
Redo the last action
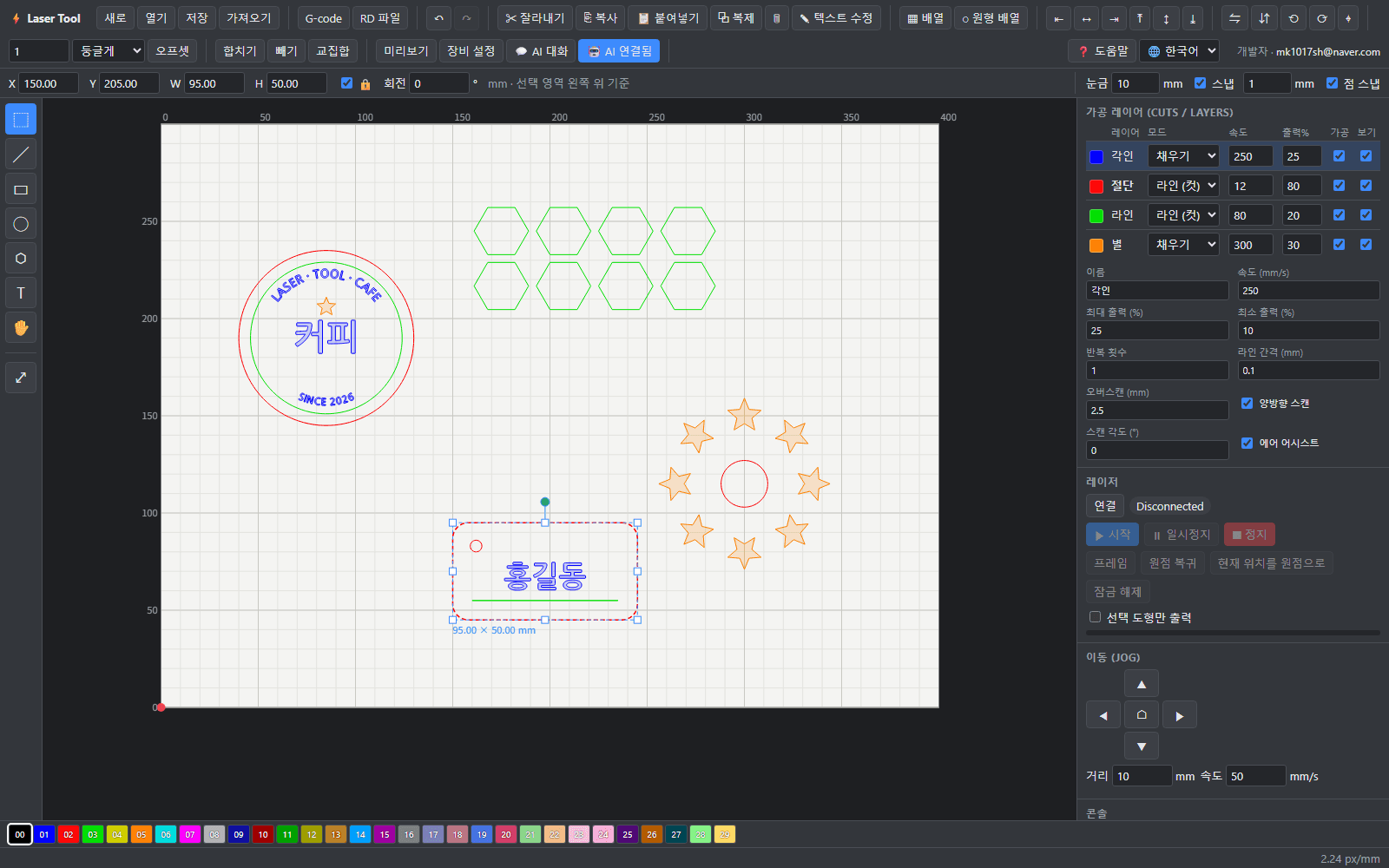tap(466, 18)
